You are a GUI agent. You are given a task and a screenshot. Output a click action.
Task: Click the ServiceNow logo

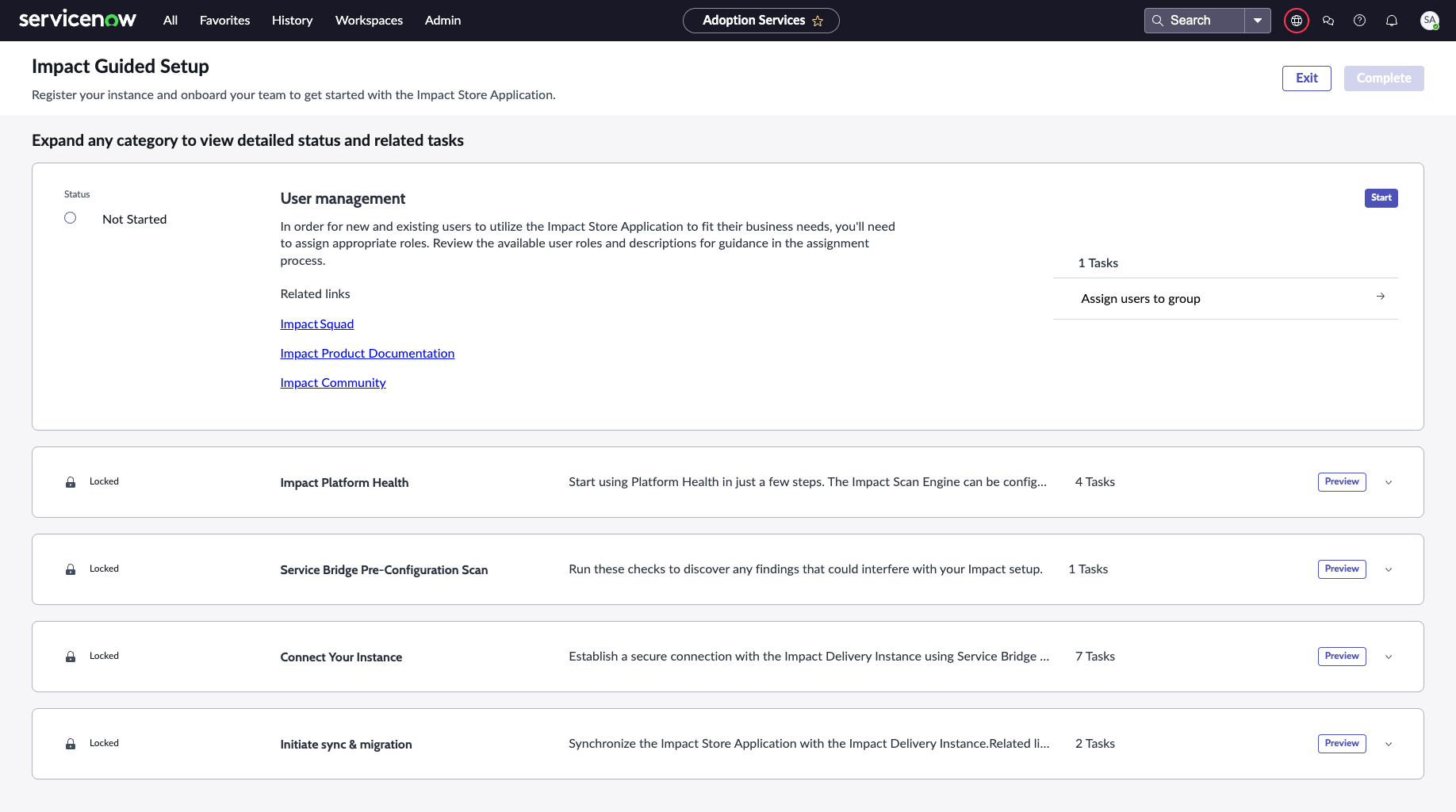tap(77, 20)
